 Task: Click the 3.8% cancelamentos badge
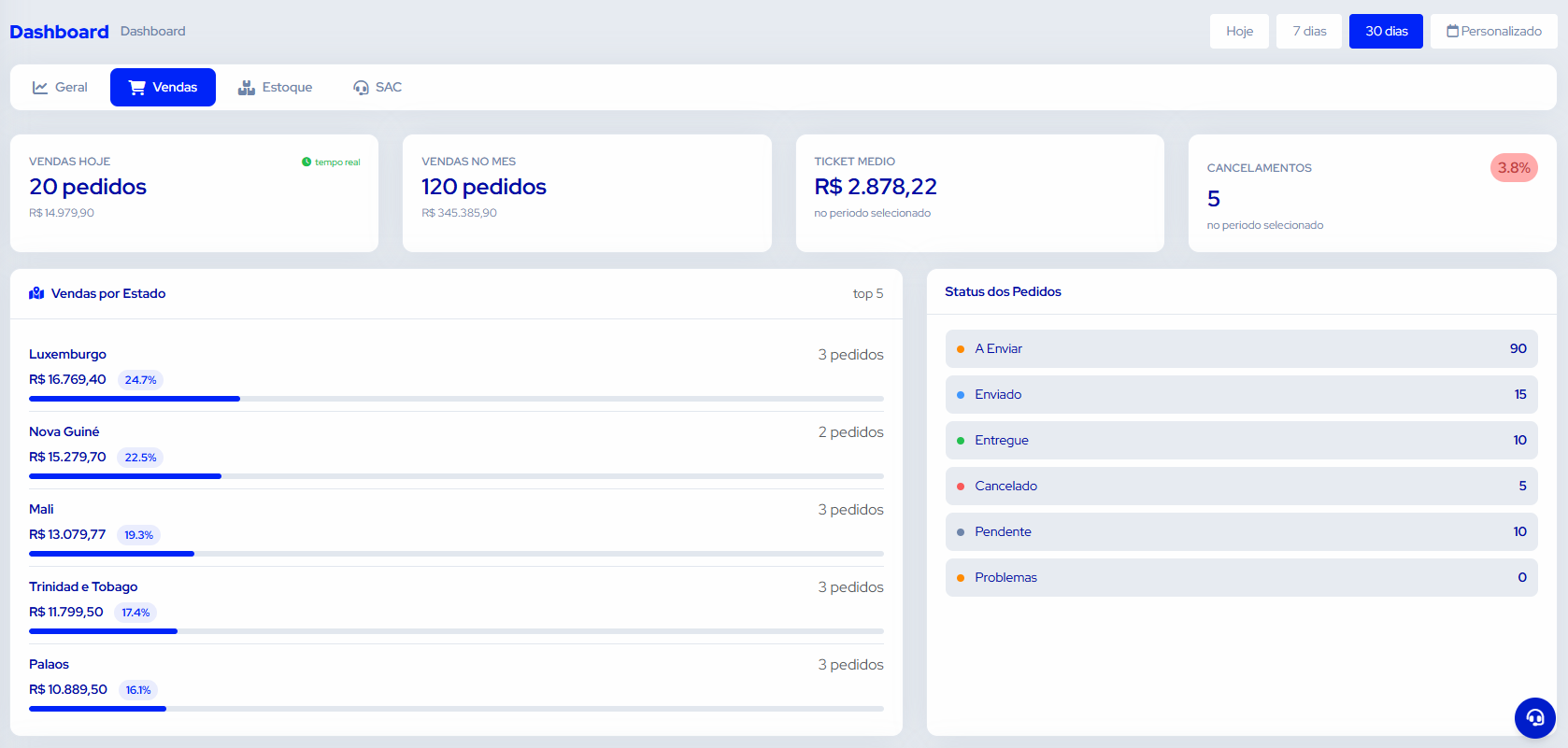click(x=1514, y=168)
